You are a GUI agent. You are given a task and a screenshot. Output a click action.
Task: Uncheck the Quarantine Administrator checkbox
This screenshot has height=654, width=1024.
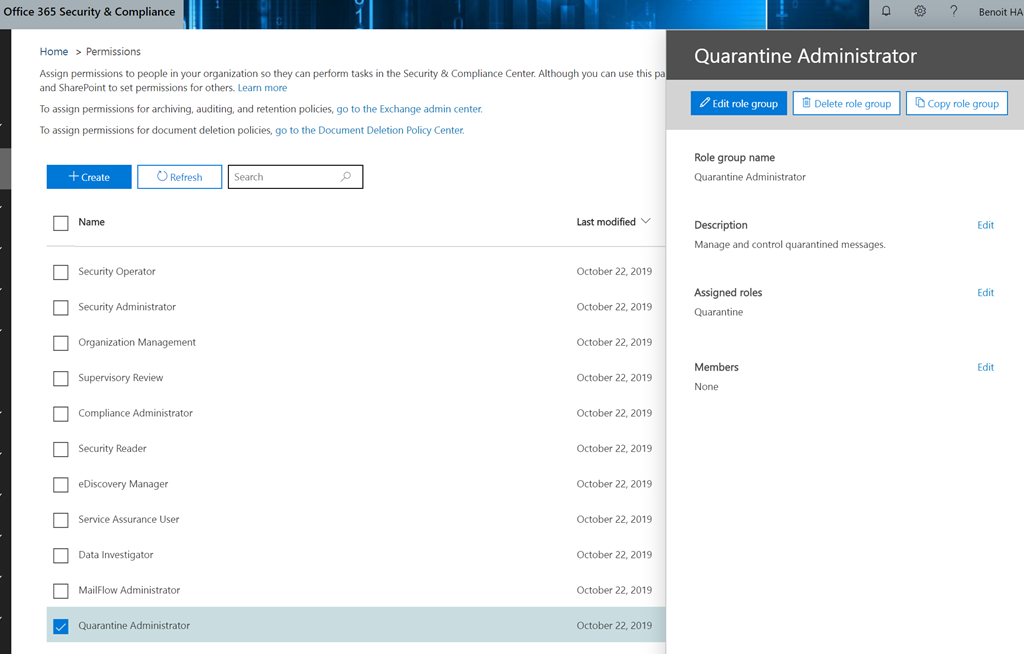coord(61,626)
